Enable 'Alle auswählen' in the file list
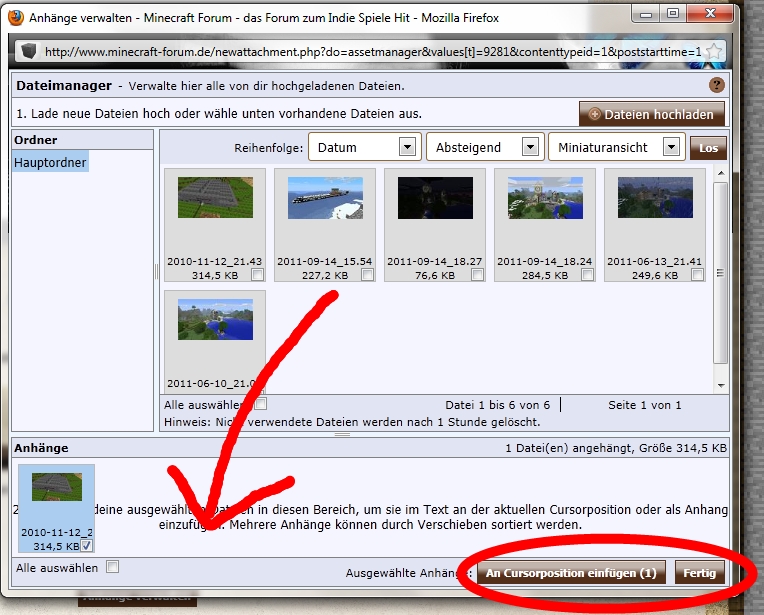Screen dimensions: 764x615 (x=260, y=405)
